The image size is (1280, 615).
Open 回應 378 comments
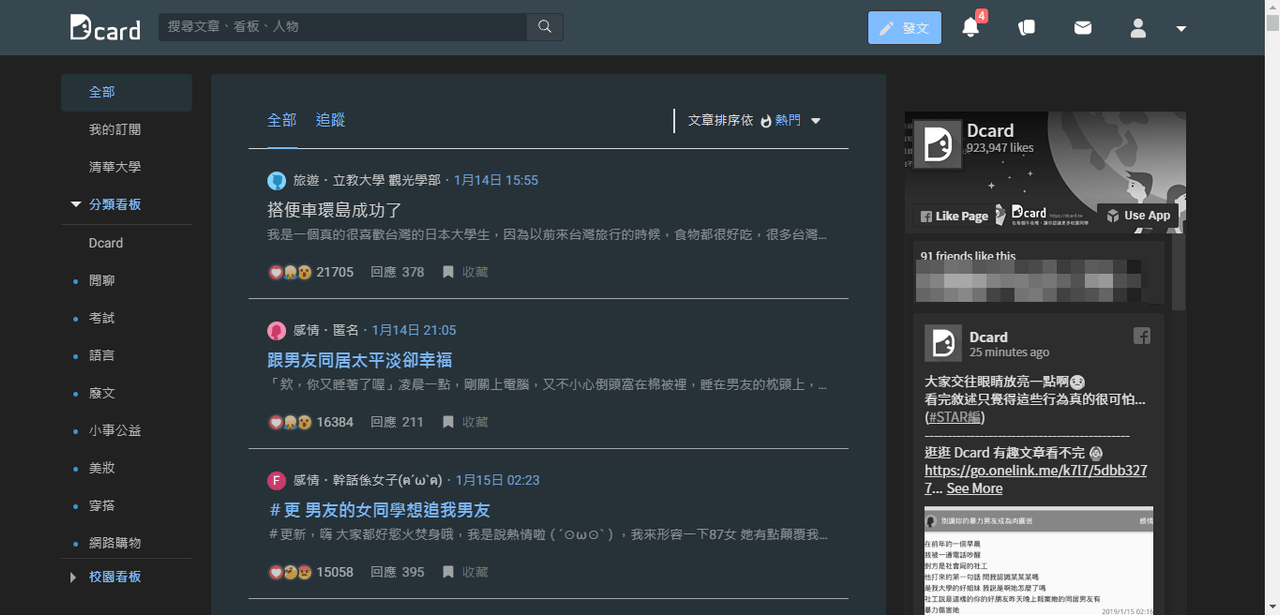tap(397, 272)
